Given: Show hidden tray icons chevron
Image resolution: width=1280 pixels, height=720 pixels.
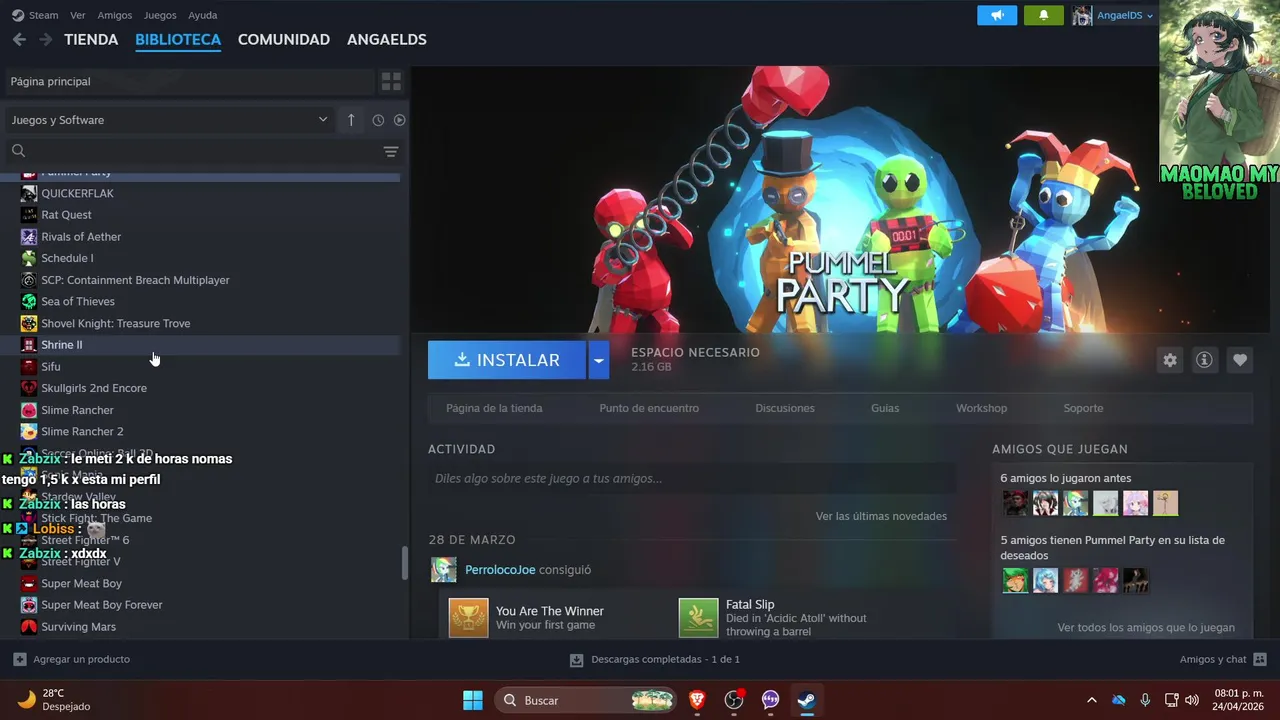Looking at the screenshot, I should coord(1091,700).
